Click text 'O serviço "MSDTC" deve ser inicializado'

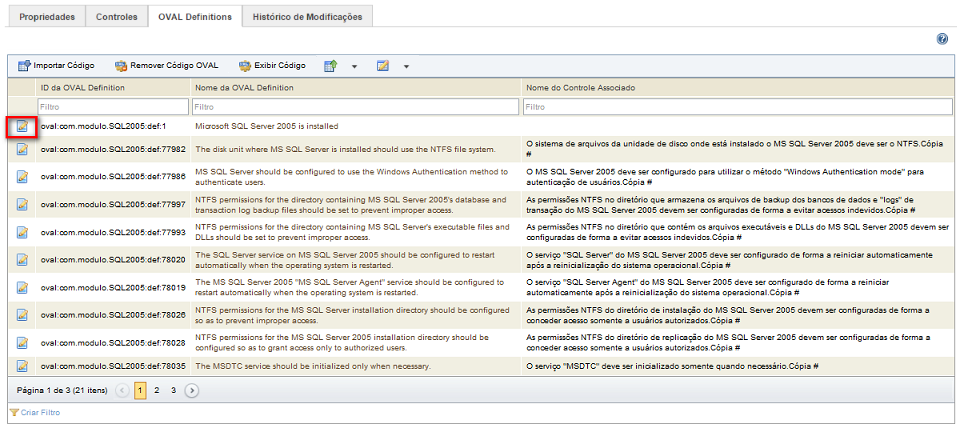click(x=673, y=366)
